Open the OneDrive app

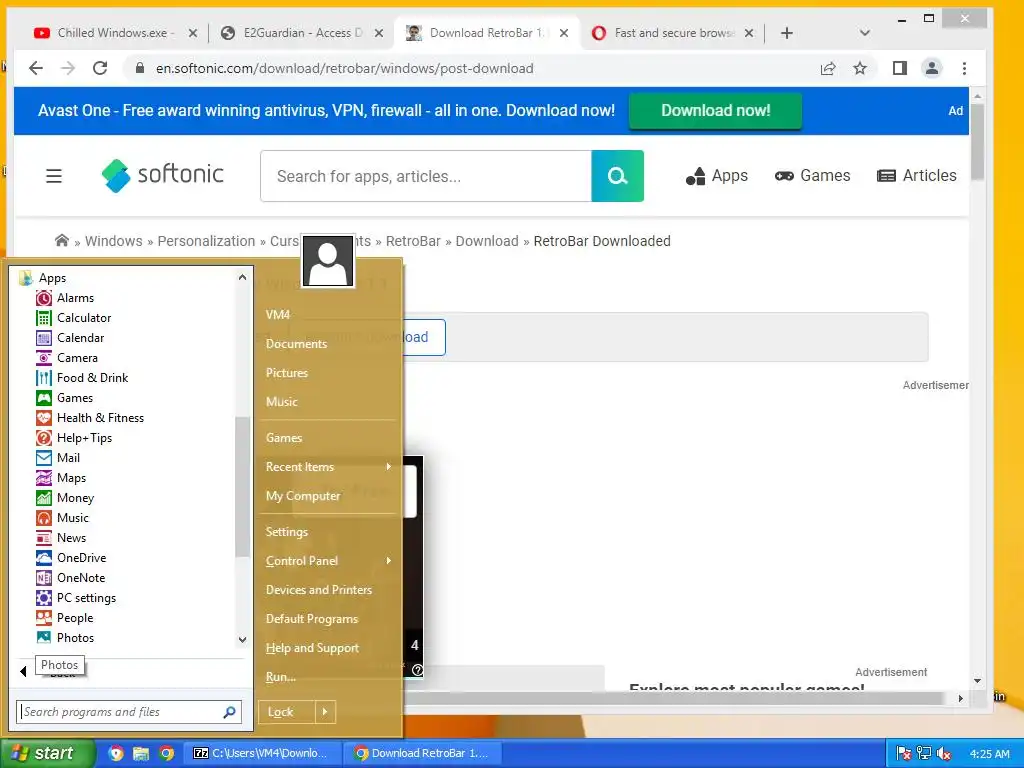click(x=80, y=558)
